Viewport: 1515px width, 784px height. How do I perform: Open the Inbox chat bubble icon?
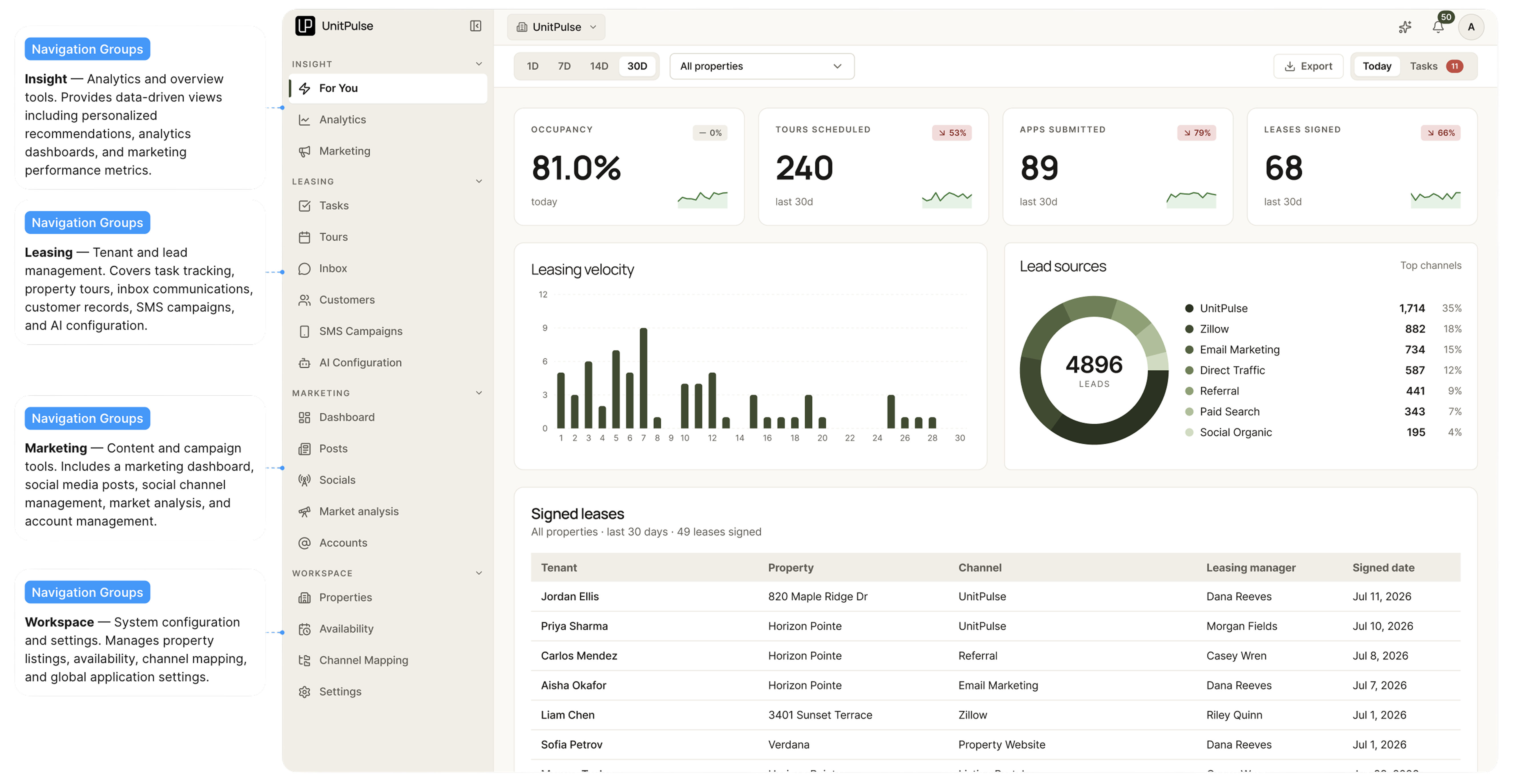click(305, 268)
